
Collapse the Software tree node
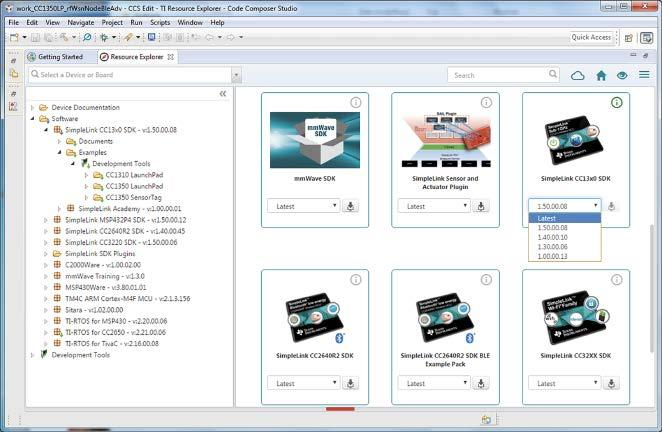pyautogui.click(x=32, y=119)
